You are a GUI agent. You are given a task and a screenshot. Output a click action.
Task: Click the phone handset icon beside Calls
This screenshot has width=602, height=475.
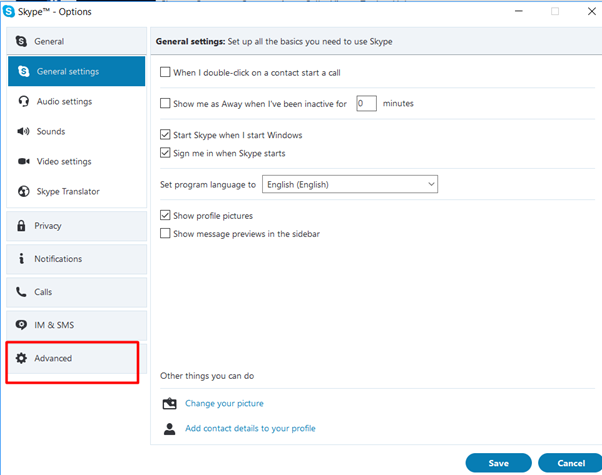click(21, 292)
